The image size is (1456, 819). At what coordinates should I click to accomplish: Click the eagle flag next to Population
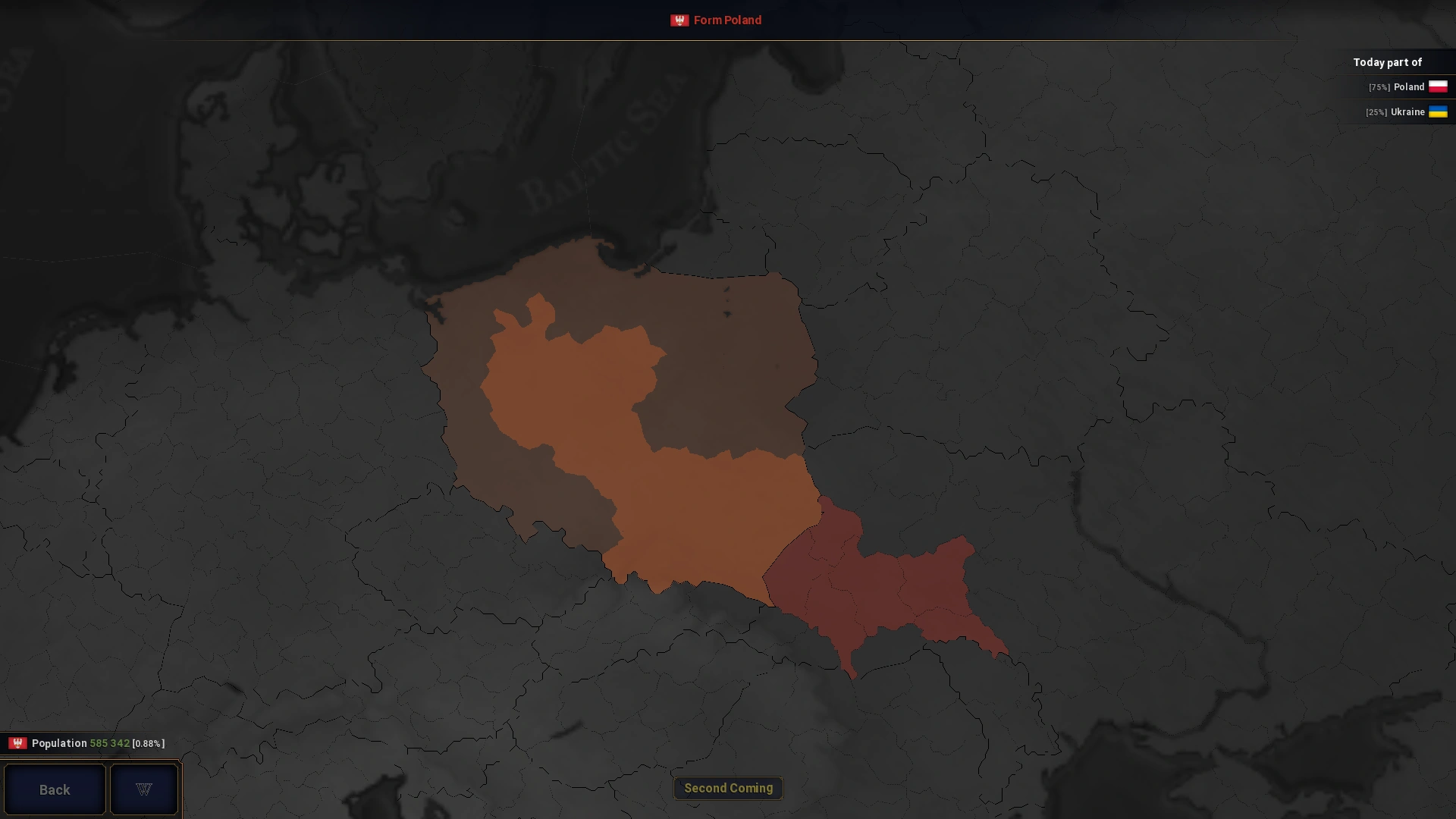pos(17,743)
